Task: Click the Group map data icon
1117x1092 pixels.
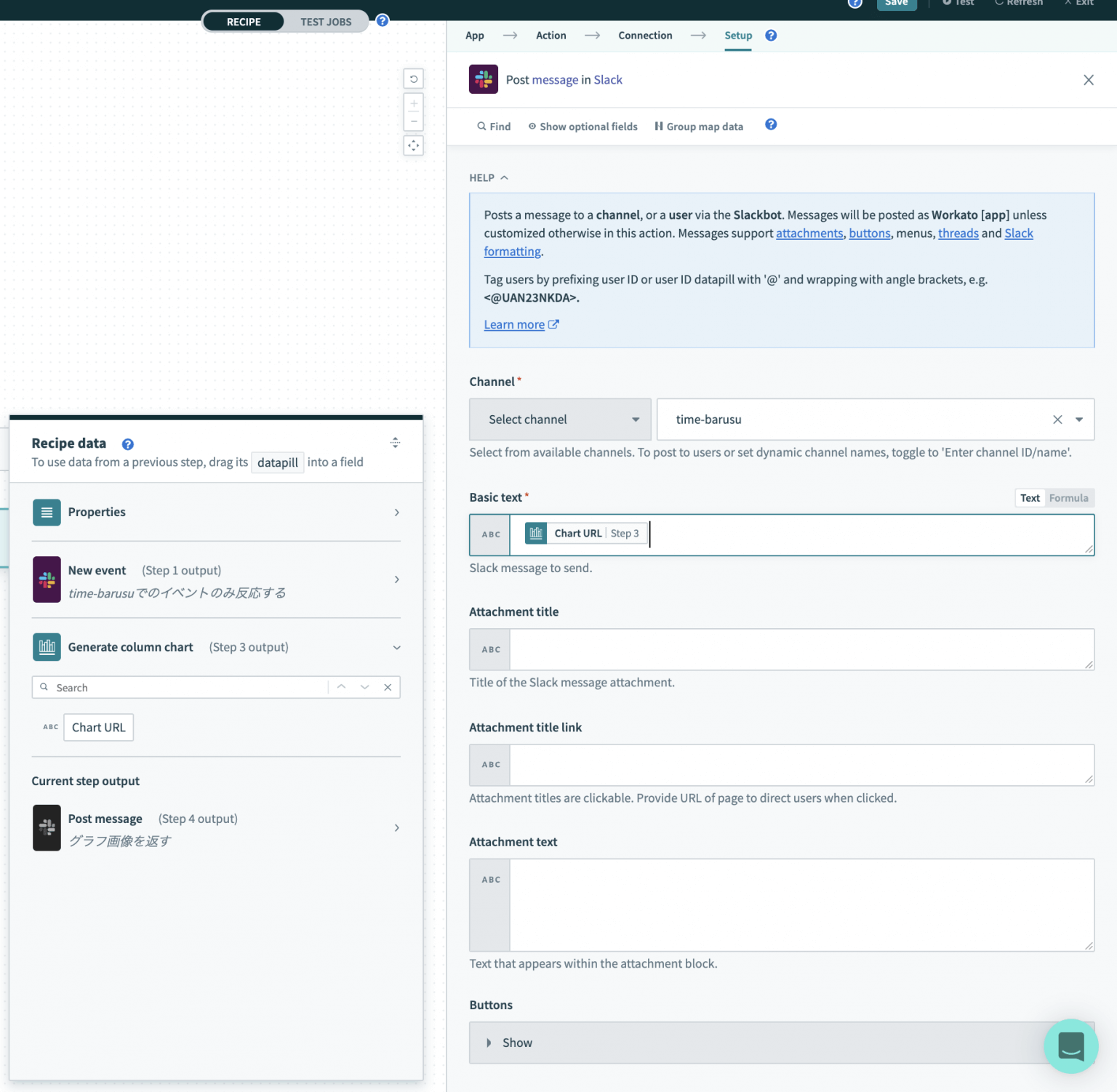Action: click(658, 126)
